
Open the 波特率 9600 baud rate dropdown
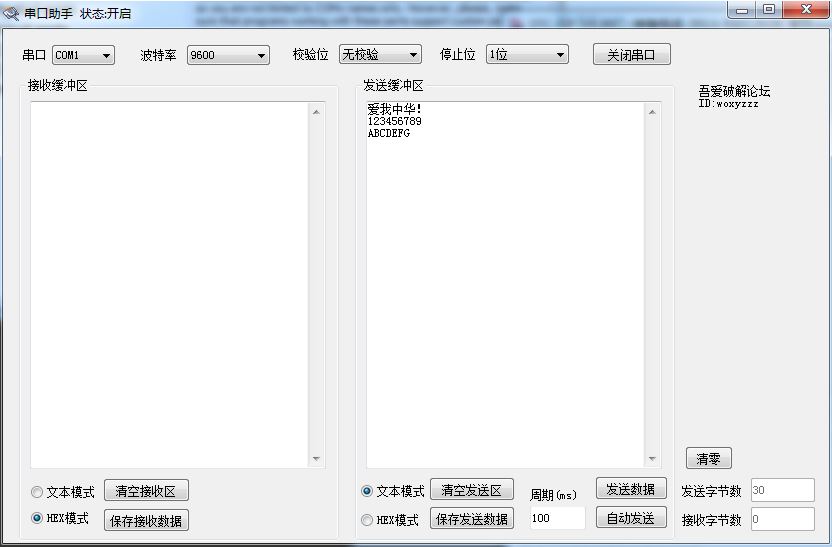pos(228,55)
